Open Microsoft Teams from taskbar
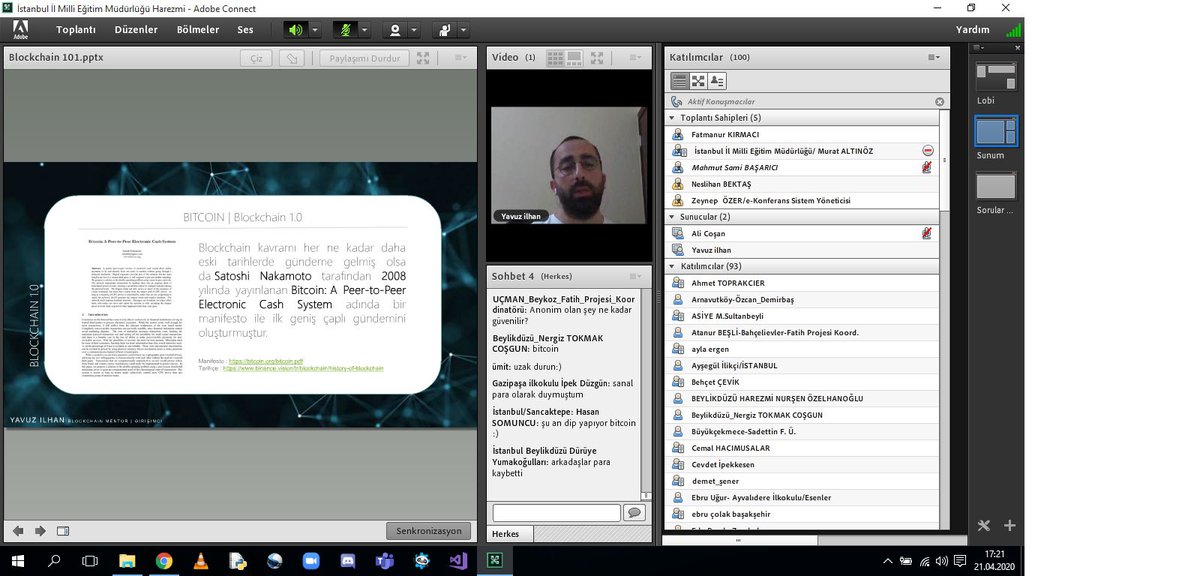The width and height of the screenshot is (1200, 576). (x=383, y=561)
